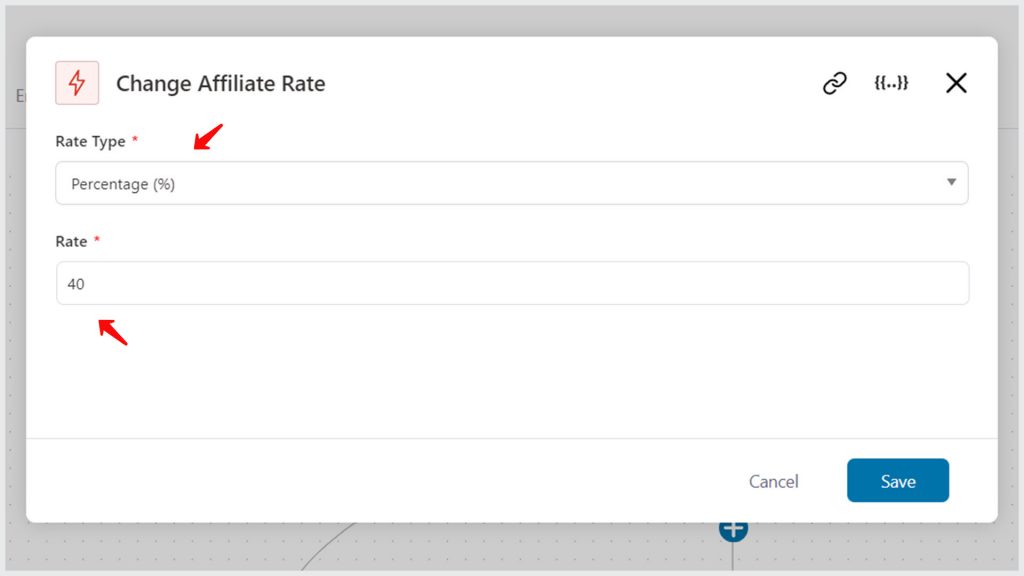Focus the Rate field containing 40

512,283
